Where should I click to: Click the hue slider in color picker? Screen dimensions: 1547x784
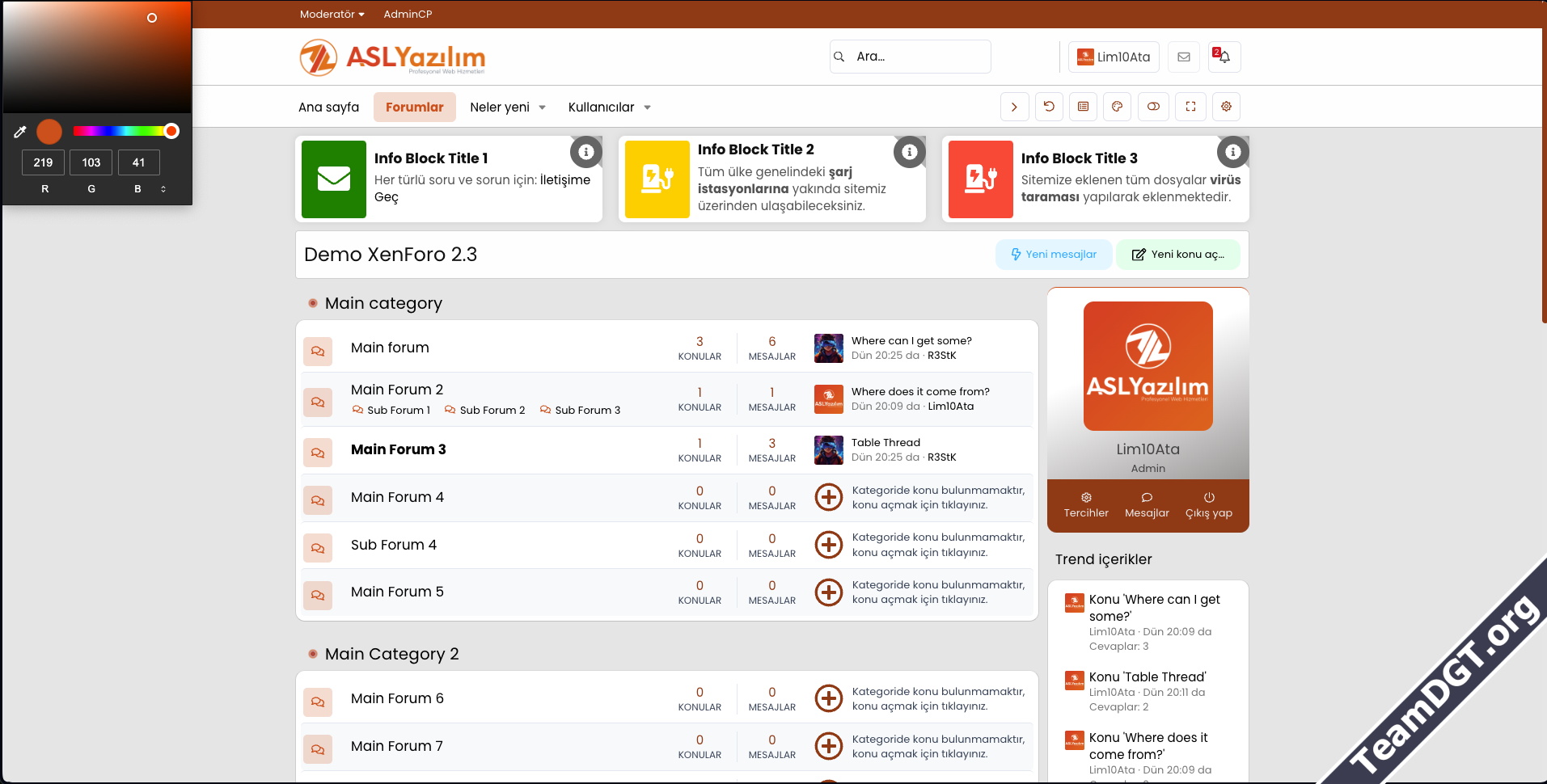[x=121, y=131]
